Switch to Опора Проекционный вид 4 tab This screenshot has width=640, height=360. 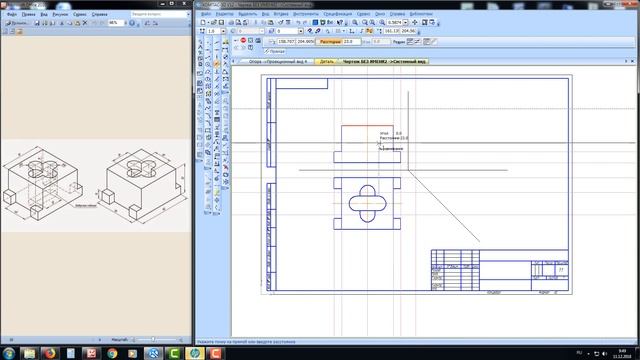click(278, 61)
